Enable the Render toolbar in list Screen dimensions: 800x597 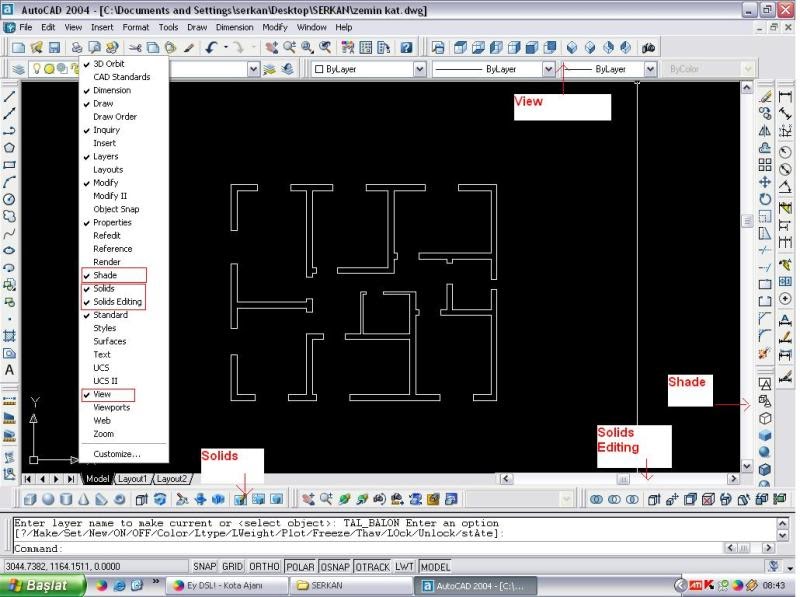click(x=107, y=262)
